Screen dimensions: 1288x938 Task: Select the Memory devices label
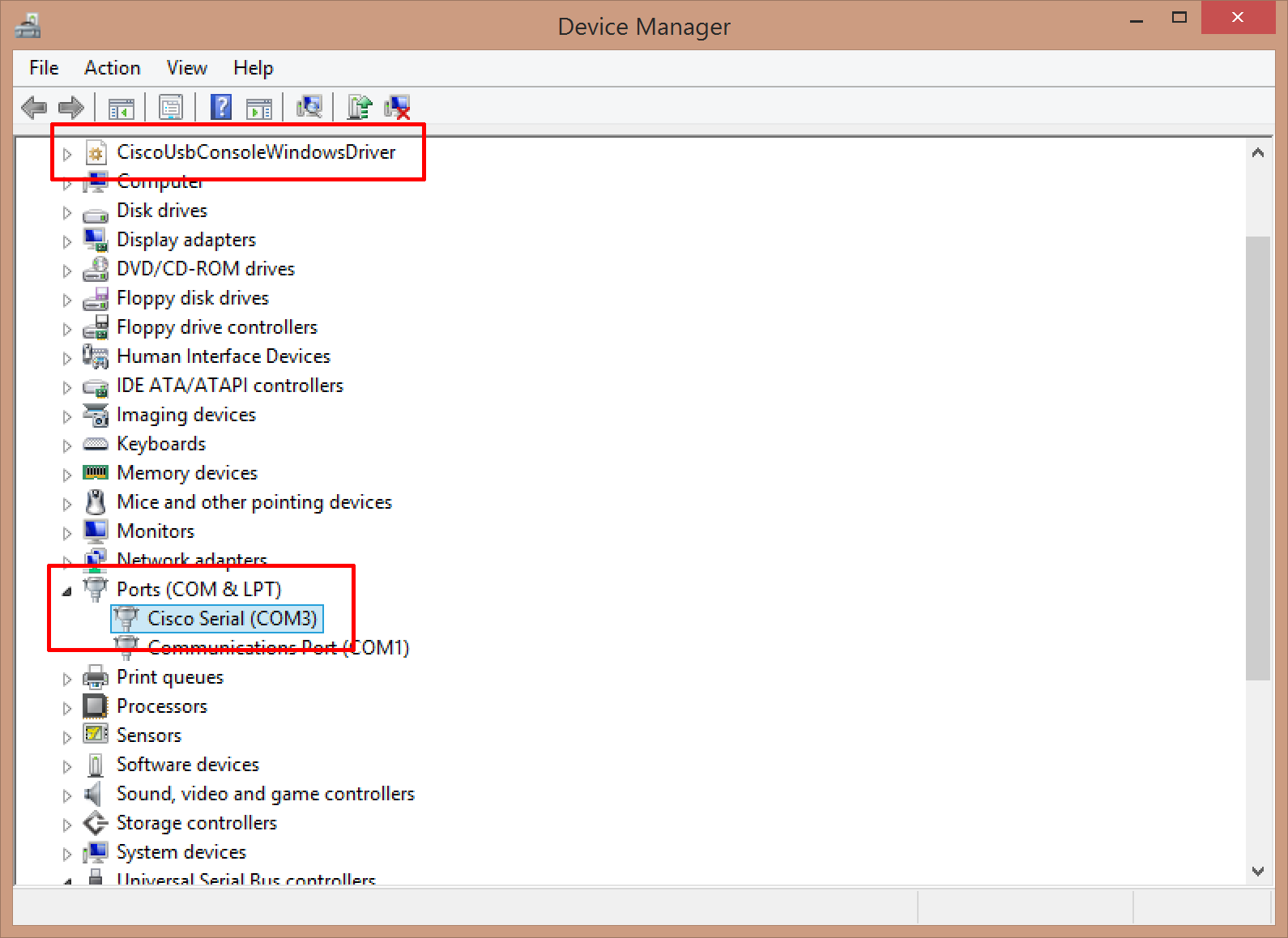pos(187,473)
